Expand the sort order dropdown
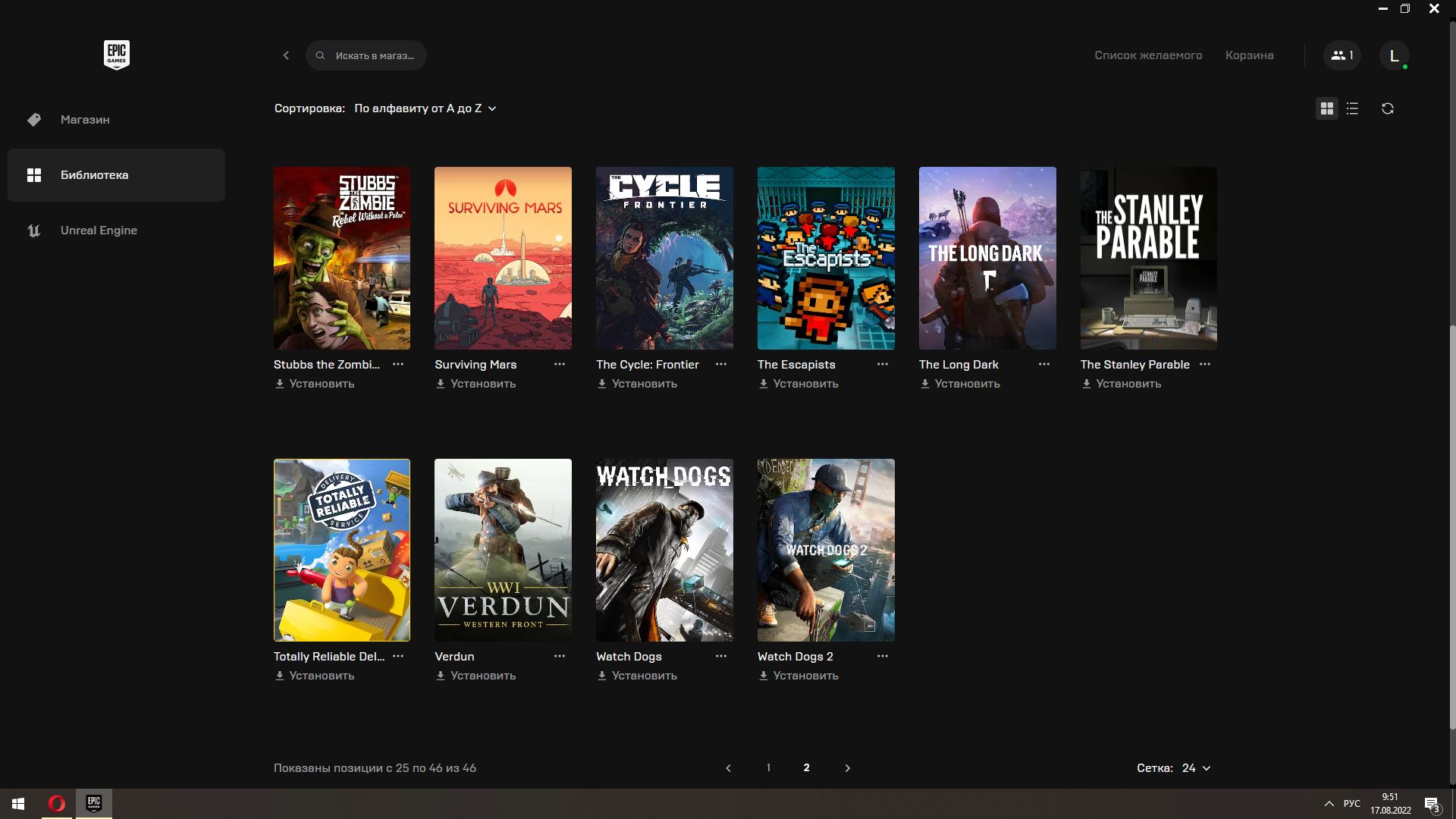Image resolution: width=1456 pixels, height=819 pixels. [425, 108]
